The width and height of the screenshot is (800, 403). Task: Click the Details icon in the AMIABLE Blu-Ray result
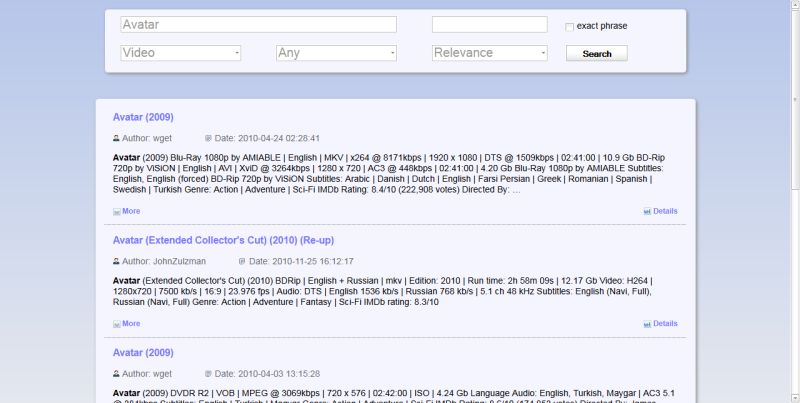point(647,212)
